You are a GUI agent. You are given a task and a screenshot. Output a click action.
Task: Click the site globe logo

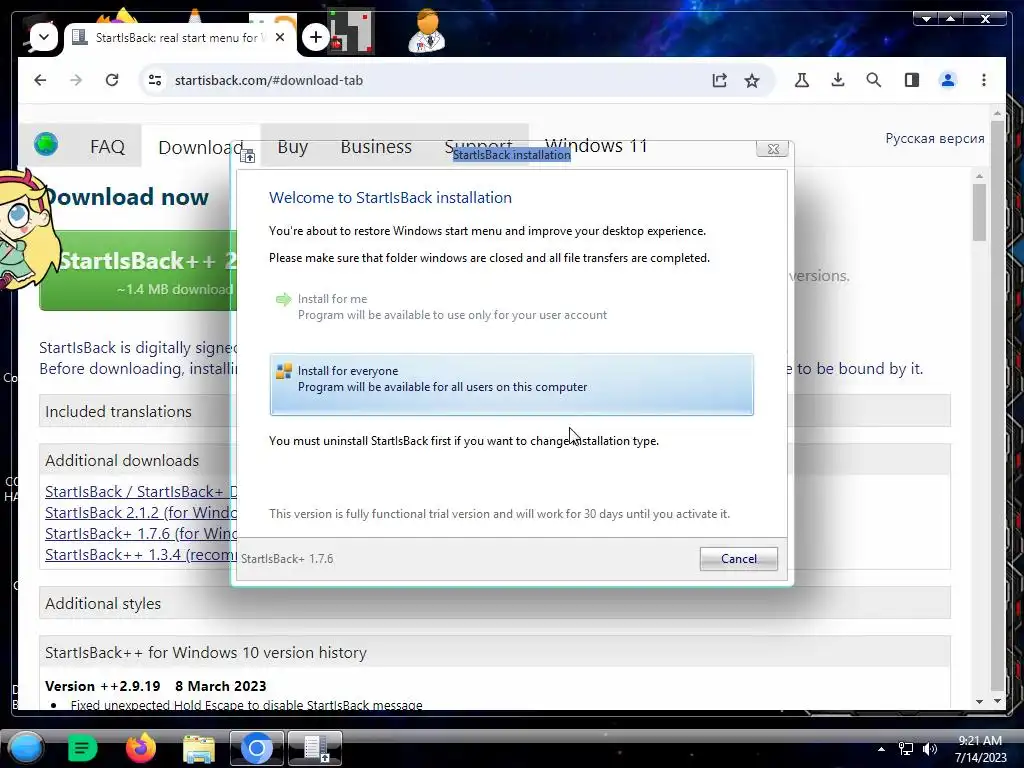coord(46,144)
